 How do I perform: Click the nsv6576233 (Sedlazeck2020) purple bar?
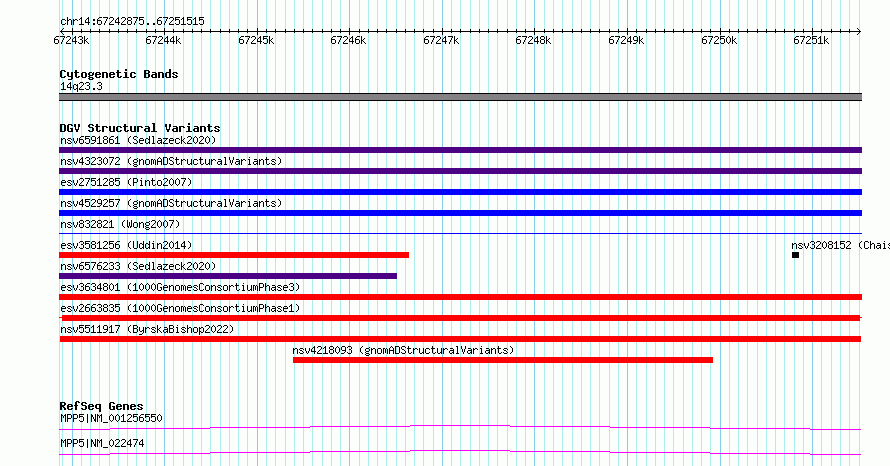coord(228,276)
